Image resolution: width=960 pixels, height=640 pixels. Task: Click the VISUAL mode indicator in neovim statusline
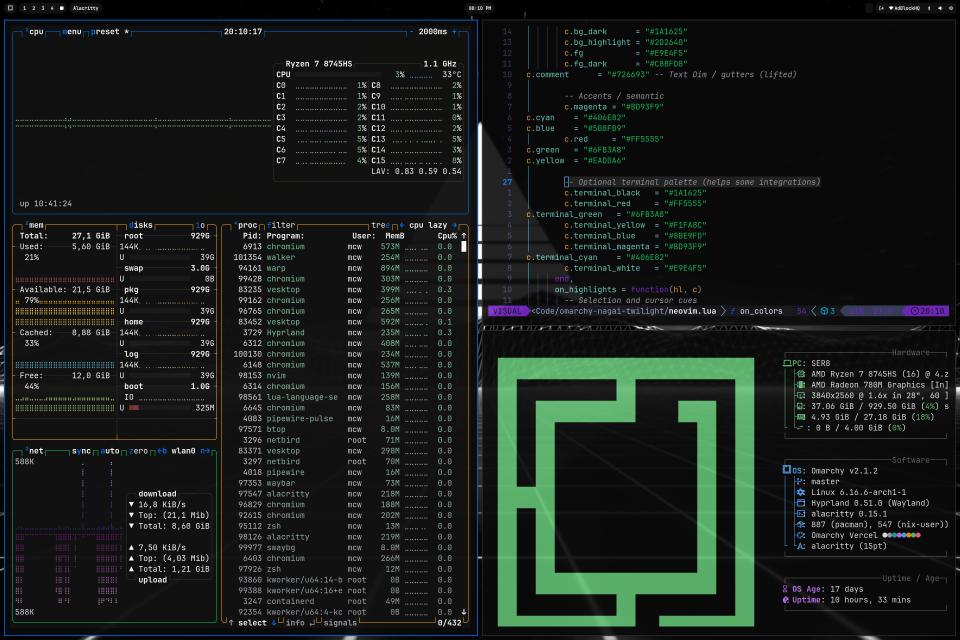coord(507,311)
